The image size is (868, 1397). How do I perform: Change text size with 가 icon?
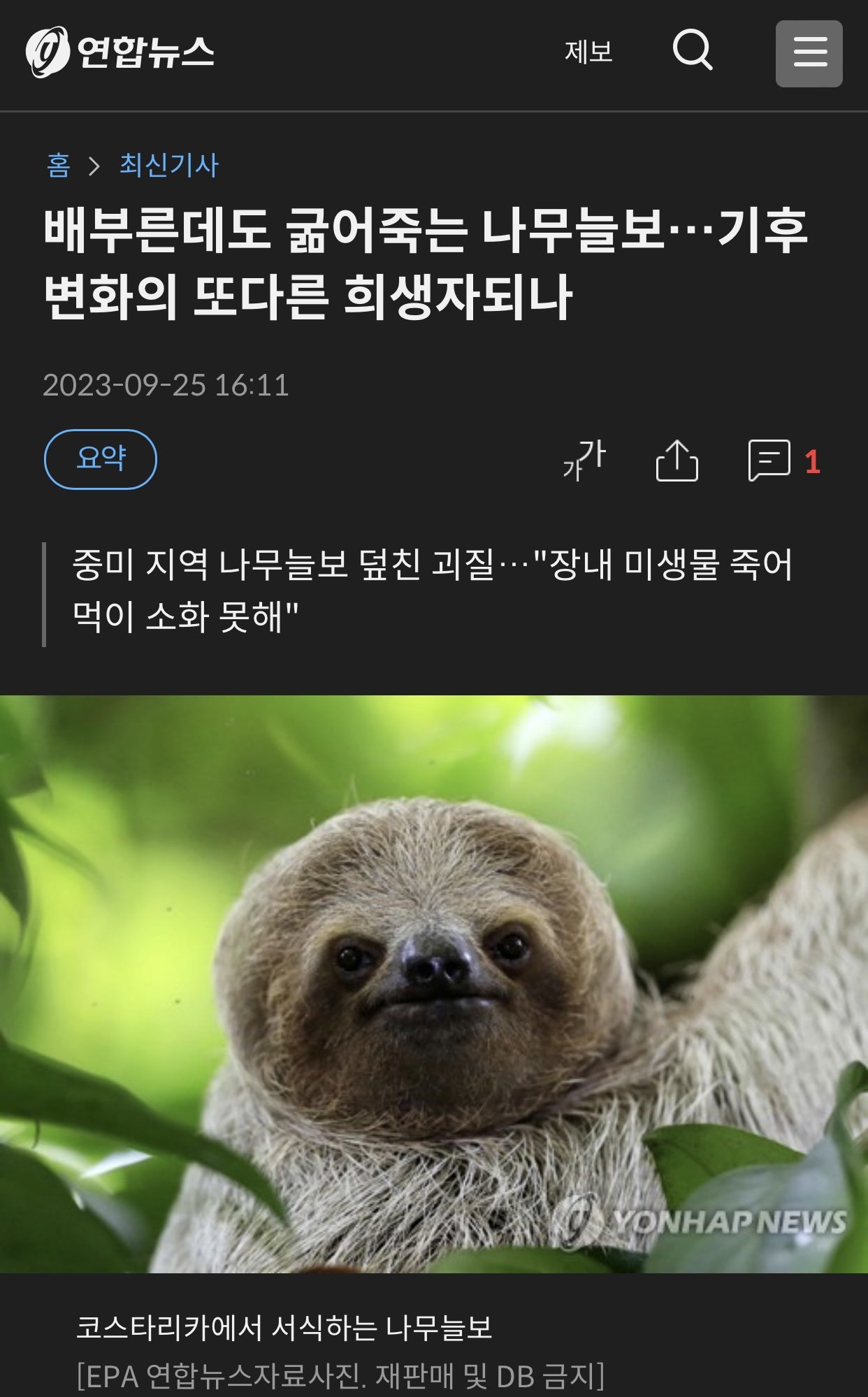584,460
